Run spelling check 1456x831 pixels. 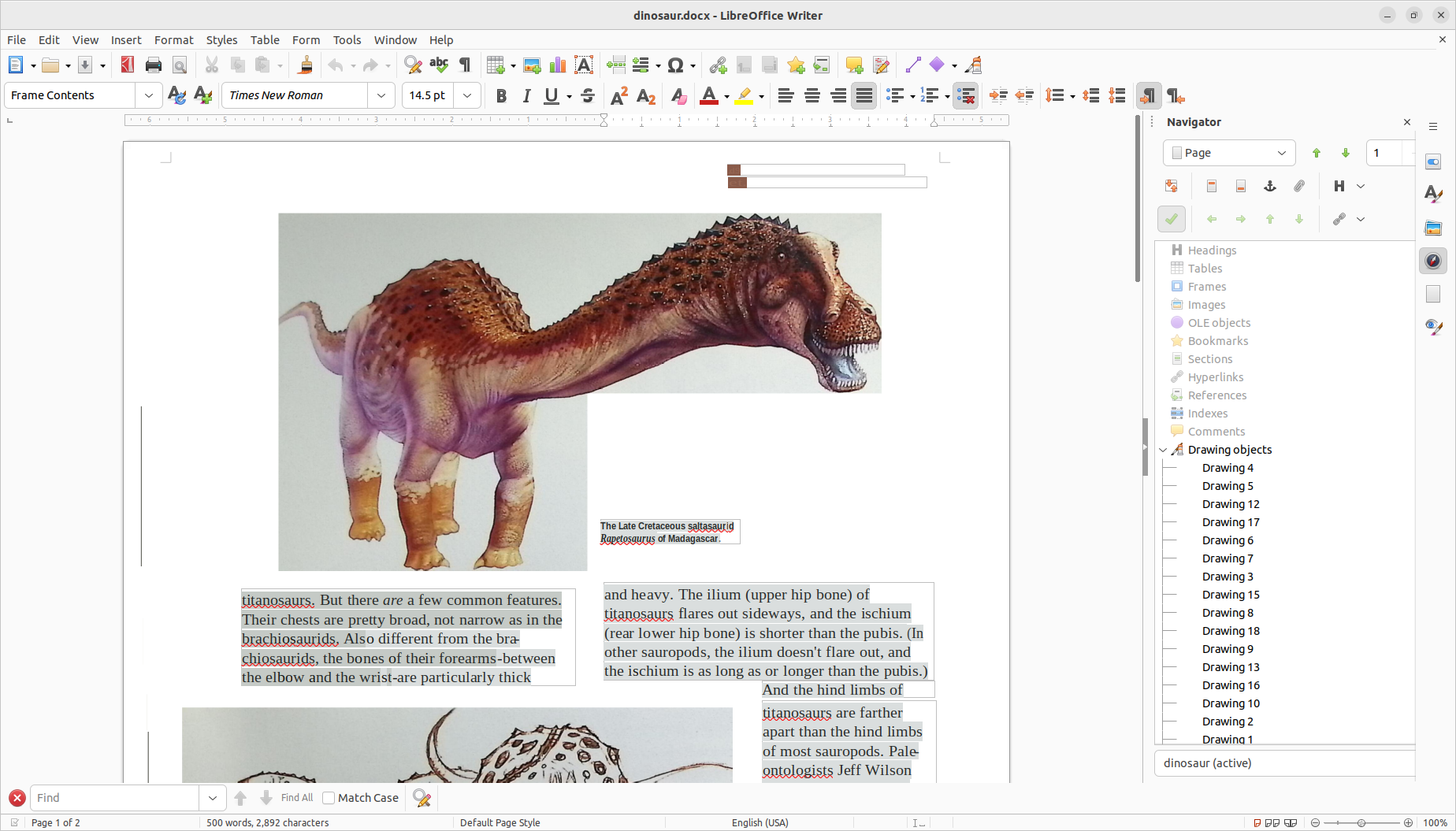[x=439, y=65]
